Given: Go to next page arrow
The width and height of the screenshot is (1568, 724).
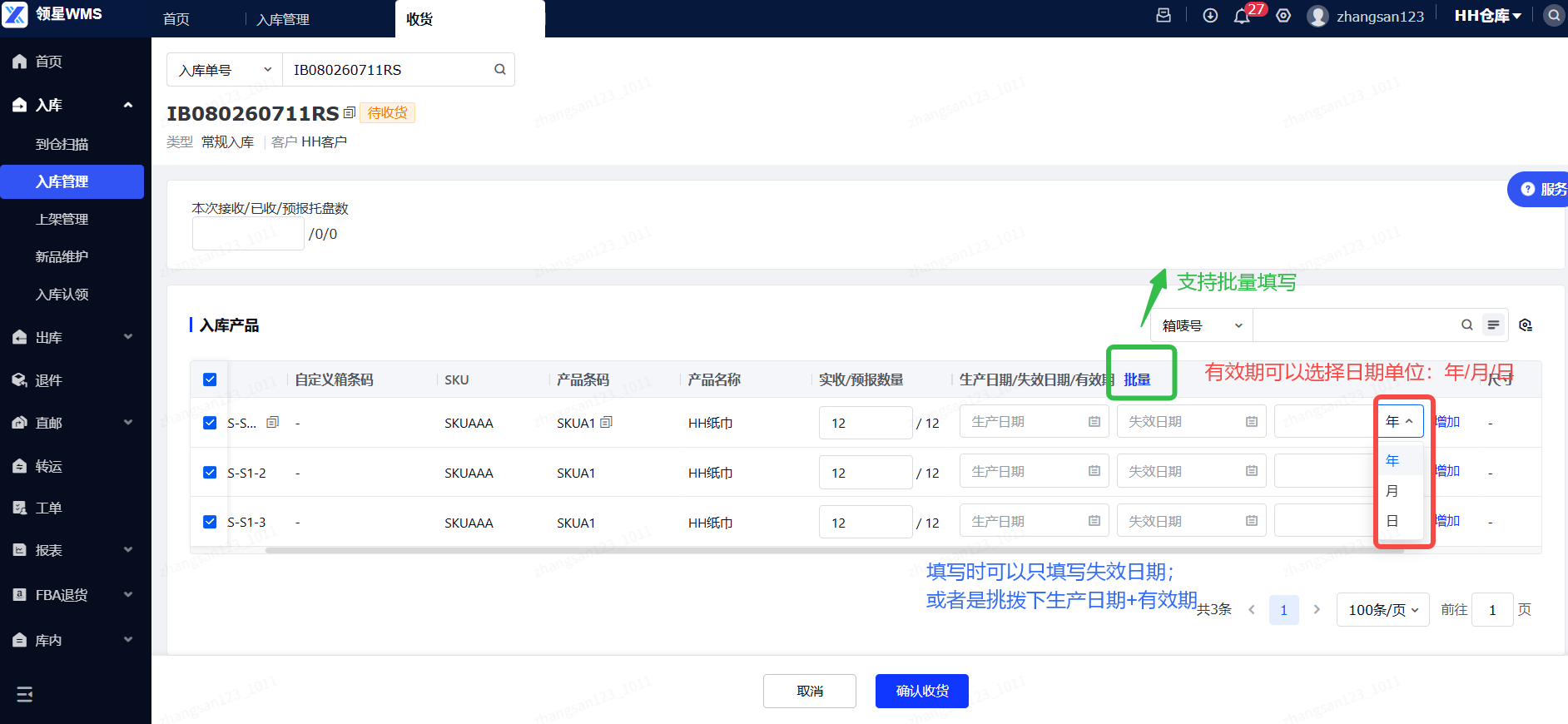Looking at the screenshot, I should pyautogui.click(x=1316, y=610).
